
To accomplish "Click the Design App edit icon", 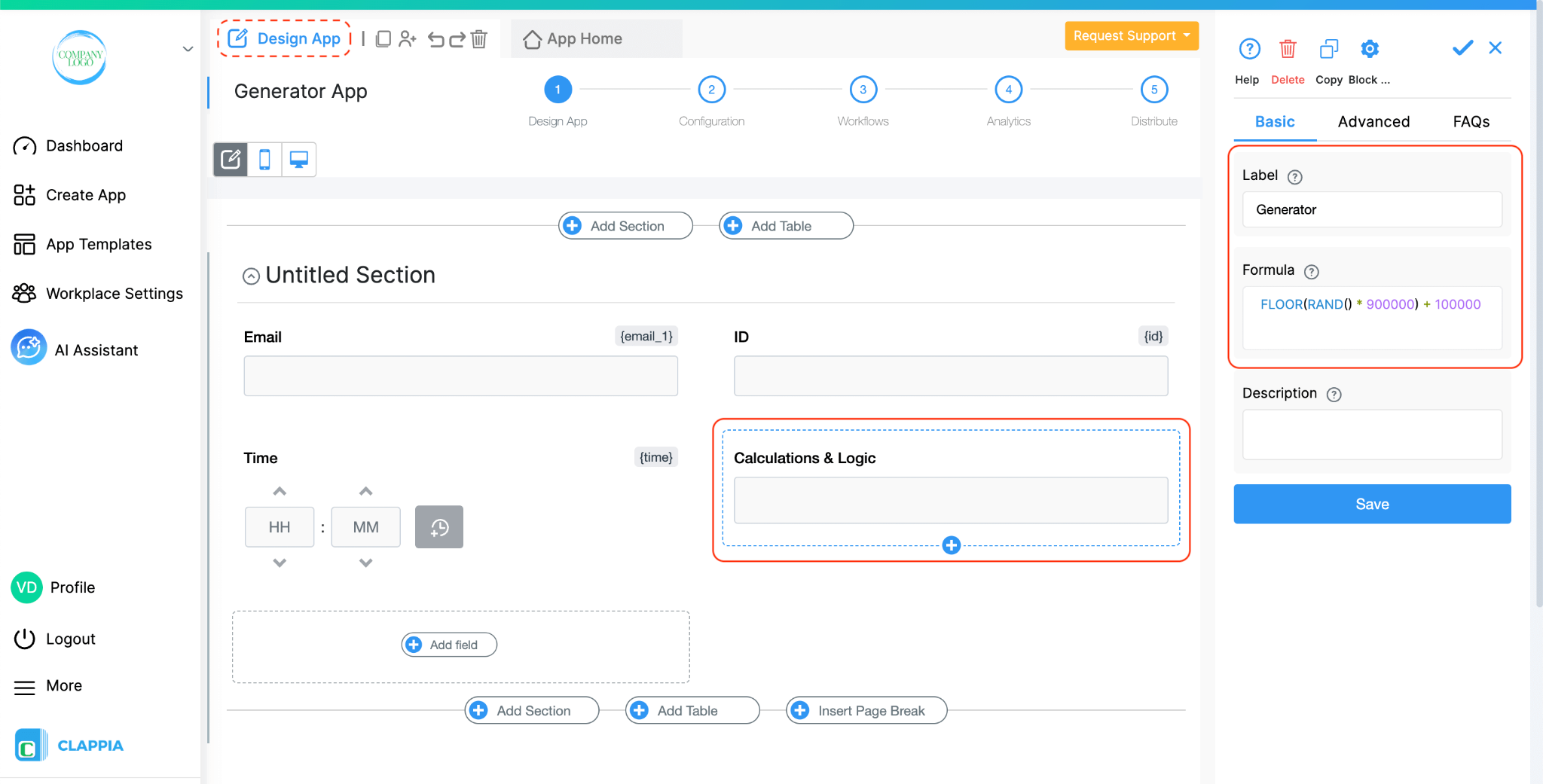I will (x=237, y=38).
